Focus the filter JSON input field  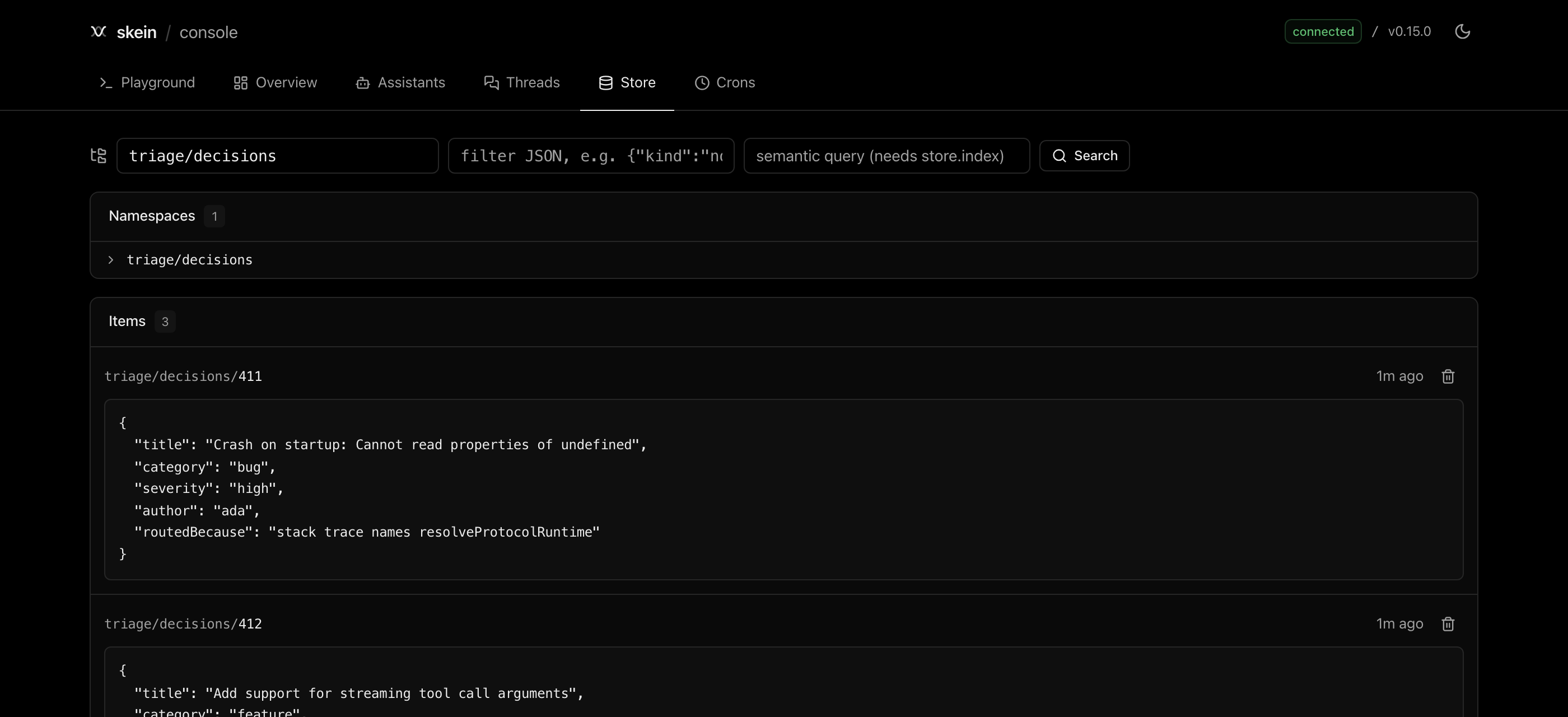591,156
